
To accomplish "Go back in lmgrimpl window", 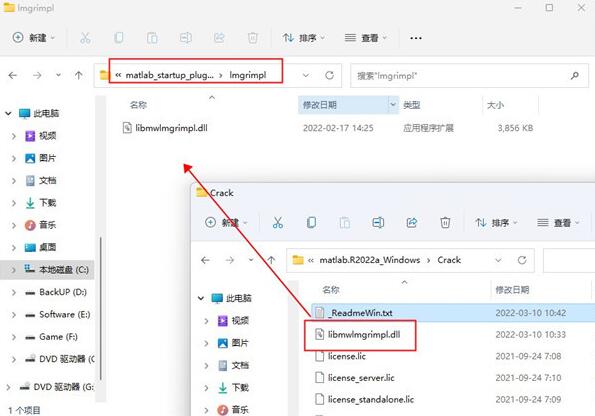I will coord(13,75).
